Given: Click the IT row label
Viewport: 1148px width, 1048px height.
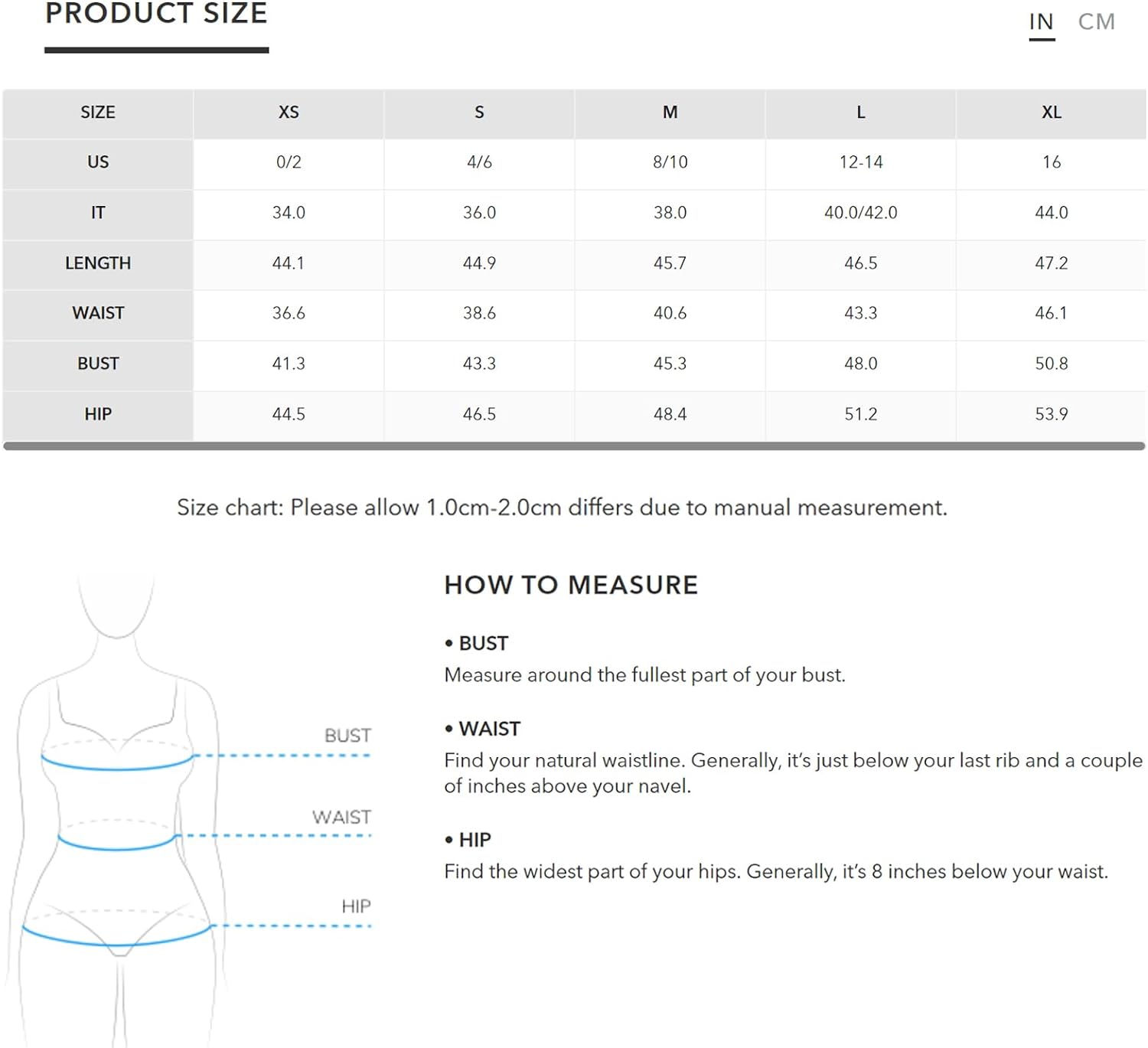Looking at the screenshot, I should [x=98, y=213].
